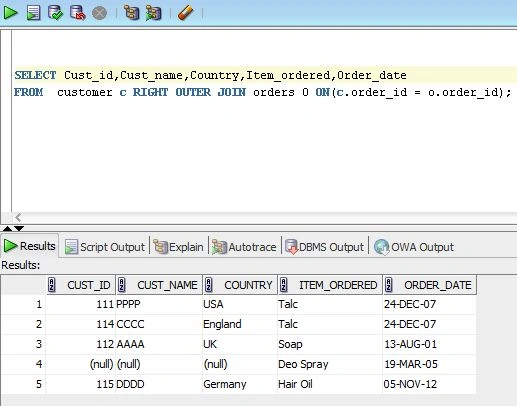The image size is (517, 406).
Task: Collapse editor pane using up arrow splitter
Action: (7, 228)
